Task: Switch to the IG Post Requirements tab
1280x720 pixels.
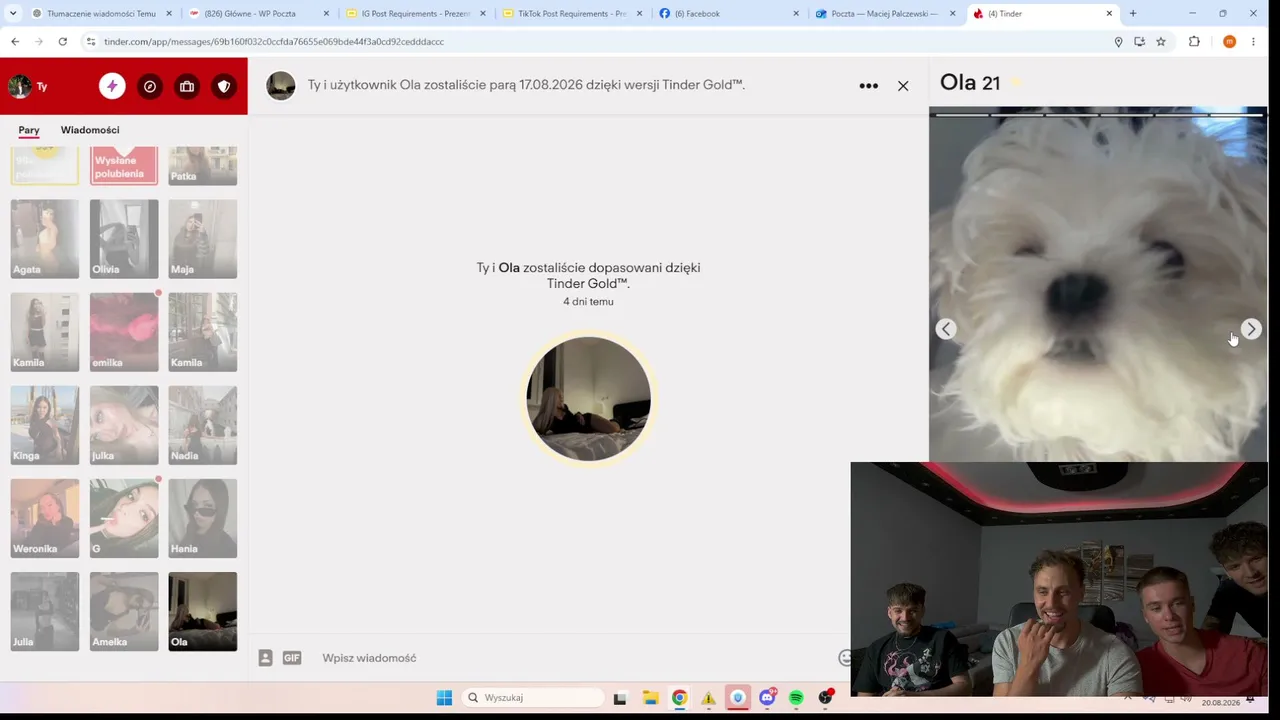Action: pos(416,14)
